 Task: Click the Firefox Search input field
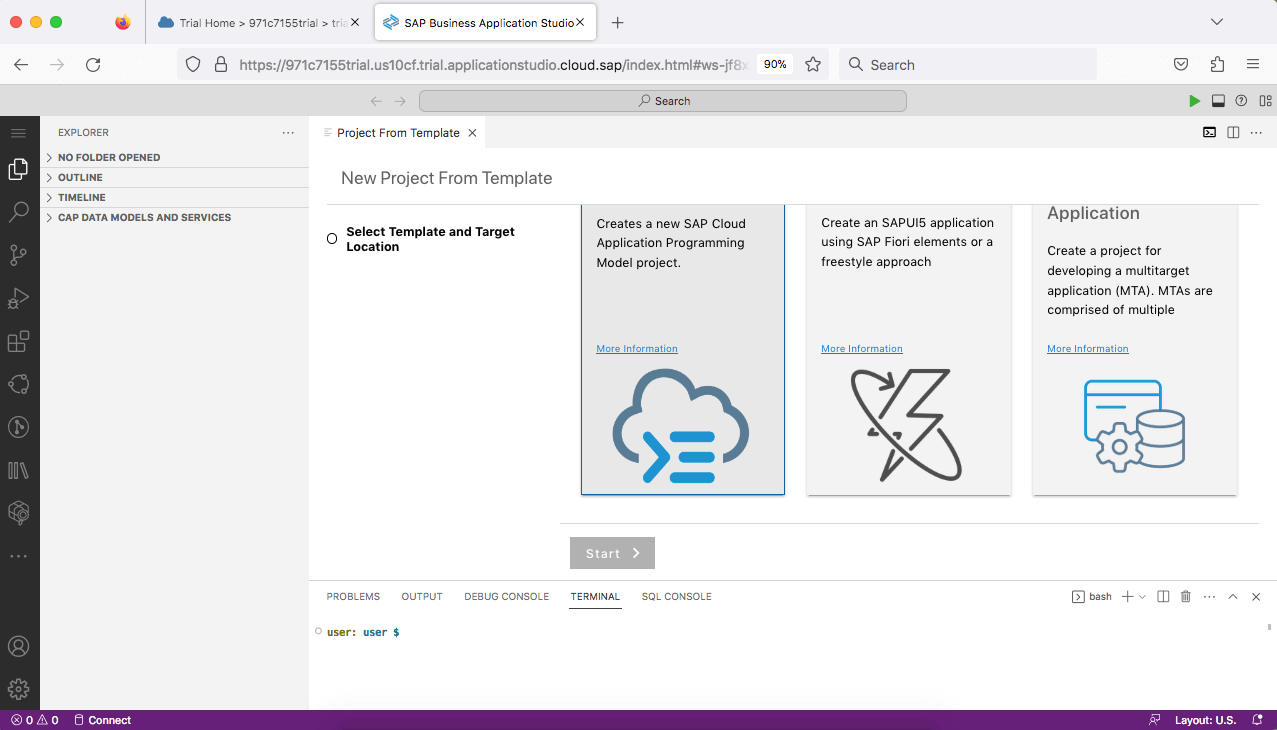[968, 64]
